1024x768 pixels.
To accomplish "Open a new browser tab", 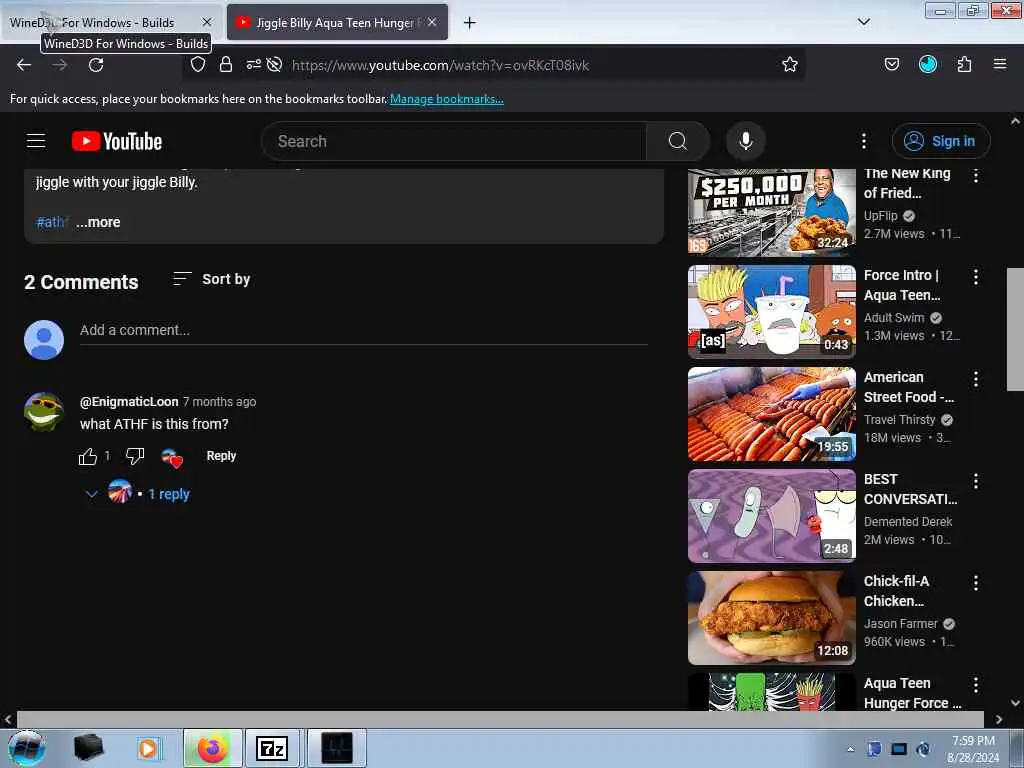I will point(469,23).
